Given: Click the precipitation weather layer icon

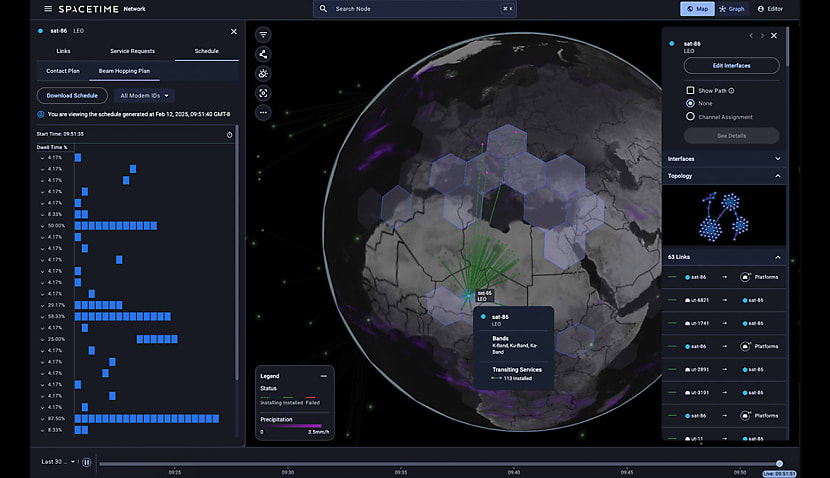Looking at the screenshot, I should pyautogui.click(x=263, y=74).
